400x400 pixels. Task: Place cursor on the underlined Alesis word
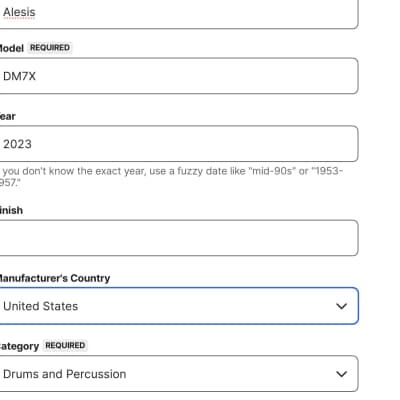[x=19, y=12]
